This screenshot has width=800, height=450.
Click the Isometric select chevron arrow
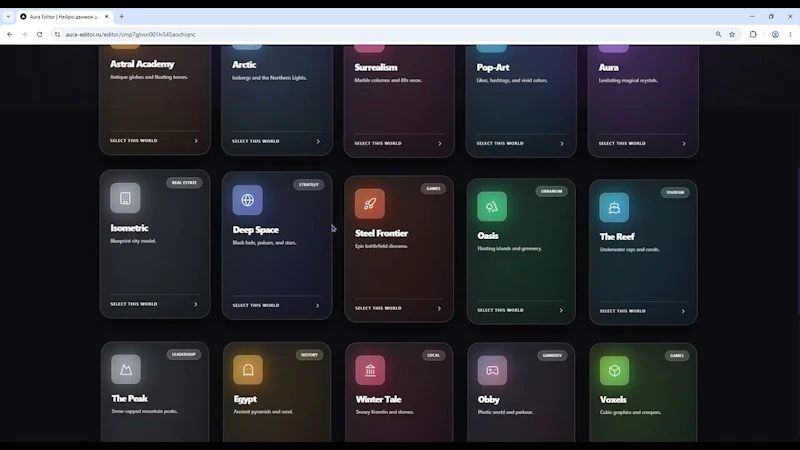click(x=195, y=304)
